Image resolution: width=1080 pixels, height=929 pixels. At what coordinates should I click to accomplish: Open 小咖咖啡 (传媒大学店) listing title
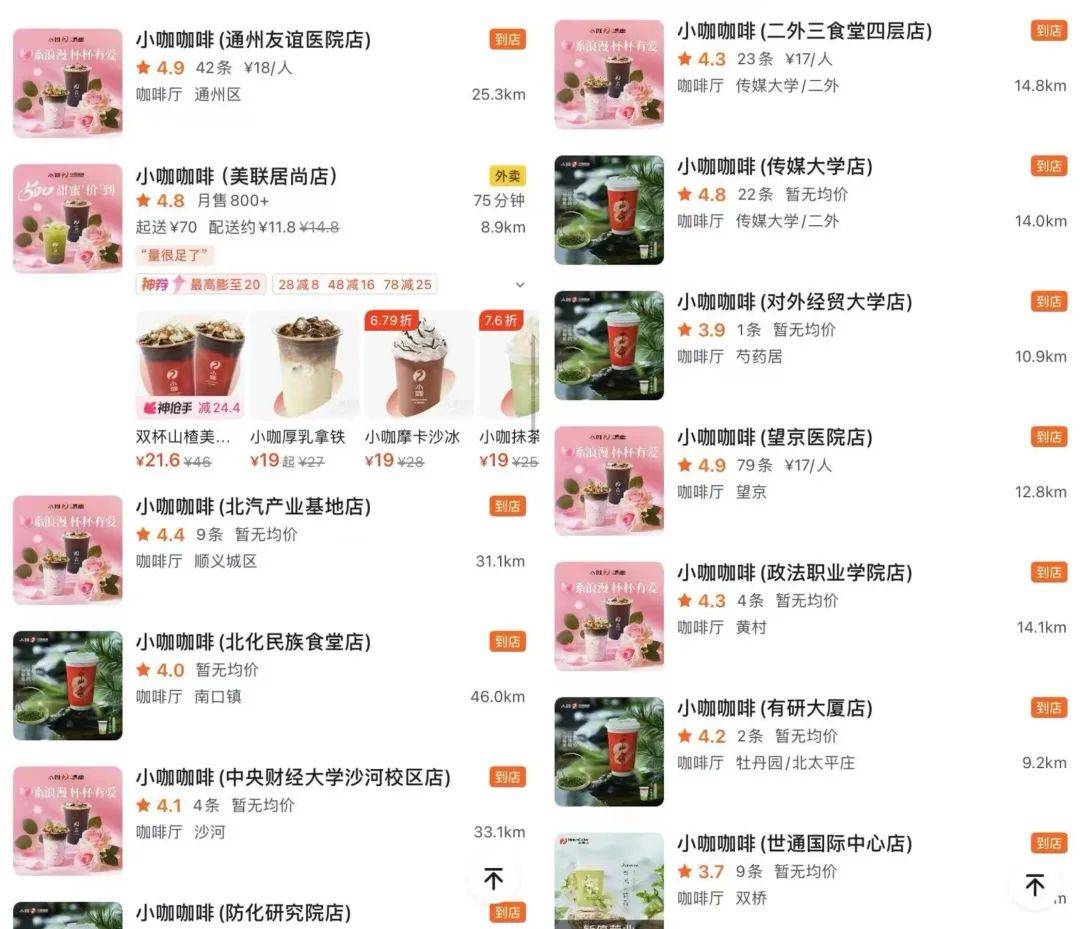(775, 166)
